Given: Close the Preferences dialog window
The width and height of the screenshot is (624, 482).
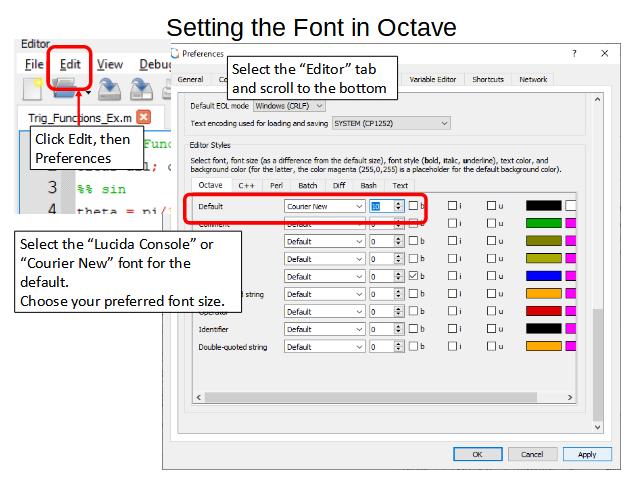Looking at the screenshot, I should coord(604,53).
